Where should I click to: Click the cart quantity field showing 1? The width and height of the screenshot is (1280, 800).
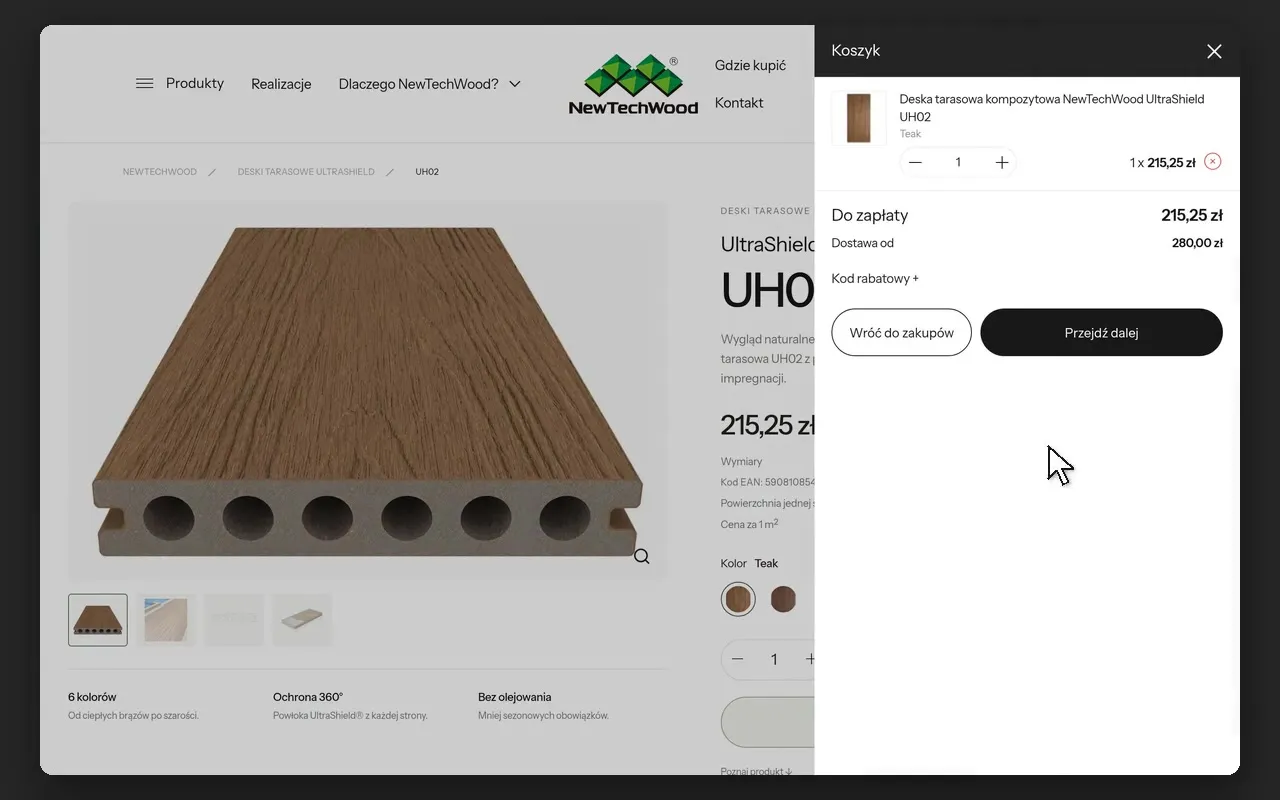(x=958, y=162)
